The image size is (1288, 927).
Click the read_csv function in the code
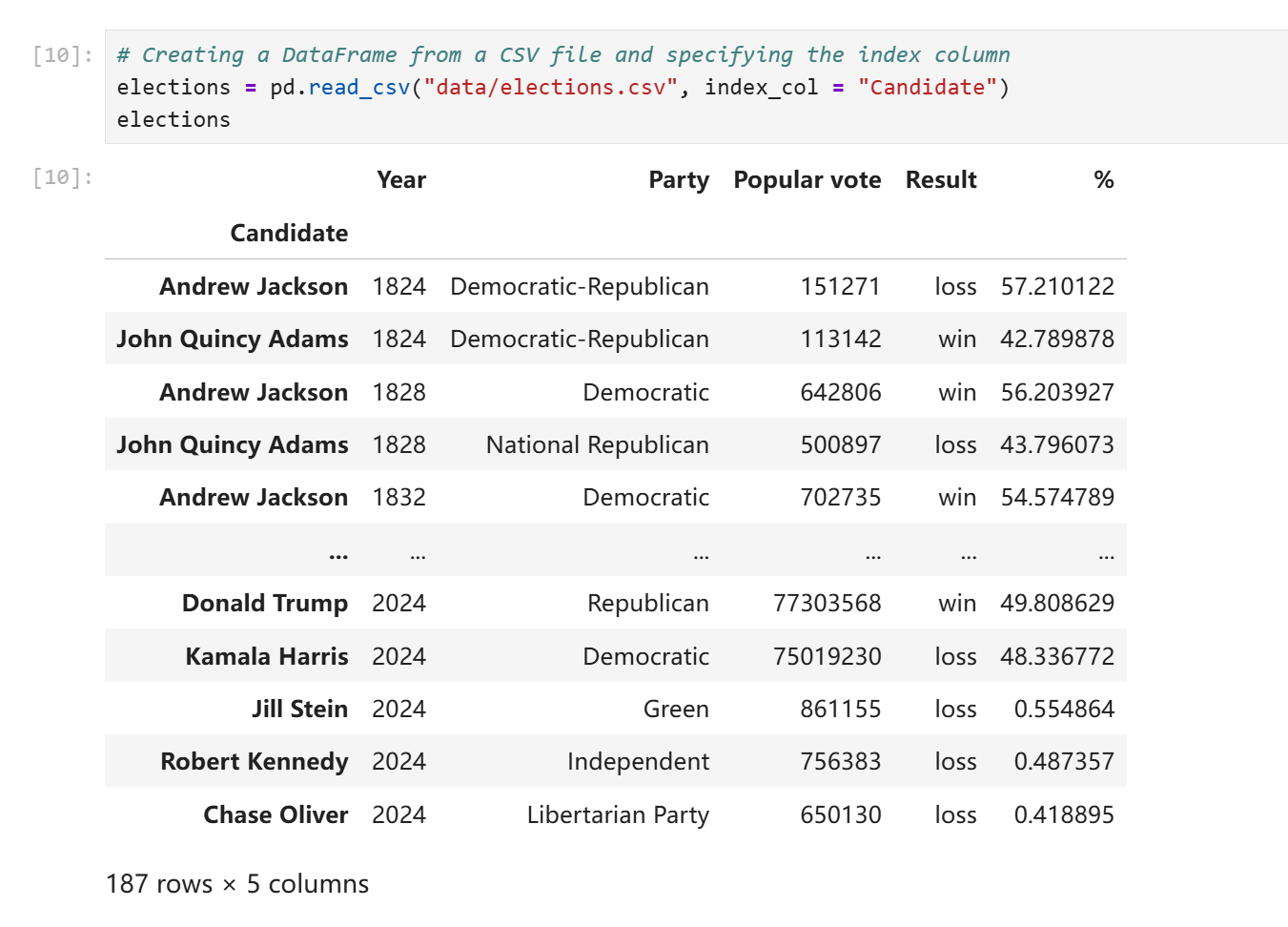(x=358, y=88)
